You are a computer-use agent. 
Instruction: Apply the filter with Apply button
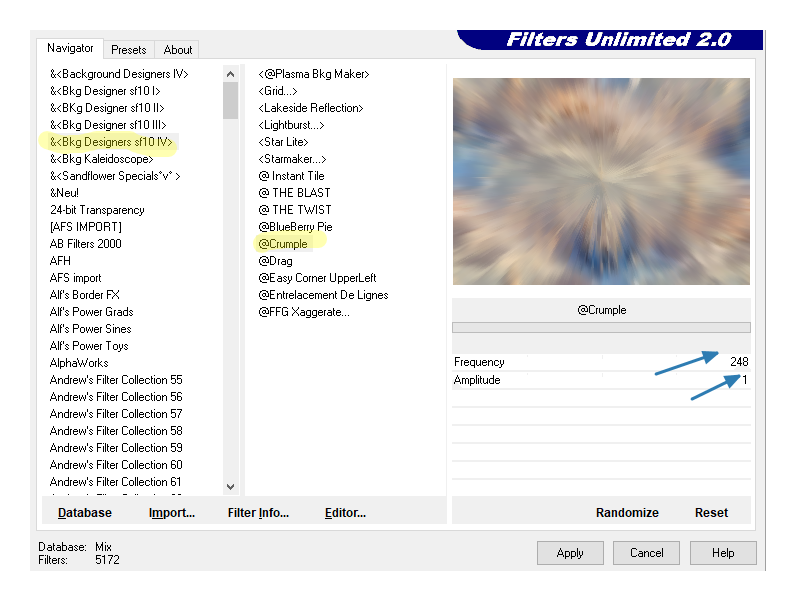click(x=570, y=553)
